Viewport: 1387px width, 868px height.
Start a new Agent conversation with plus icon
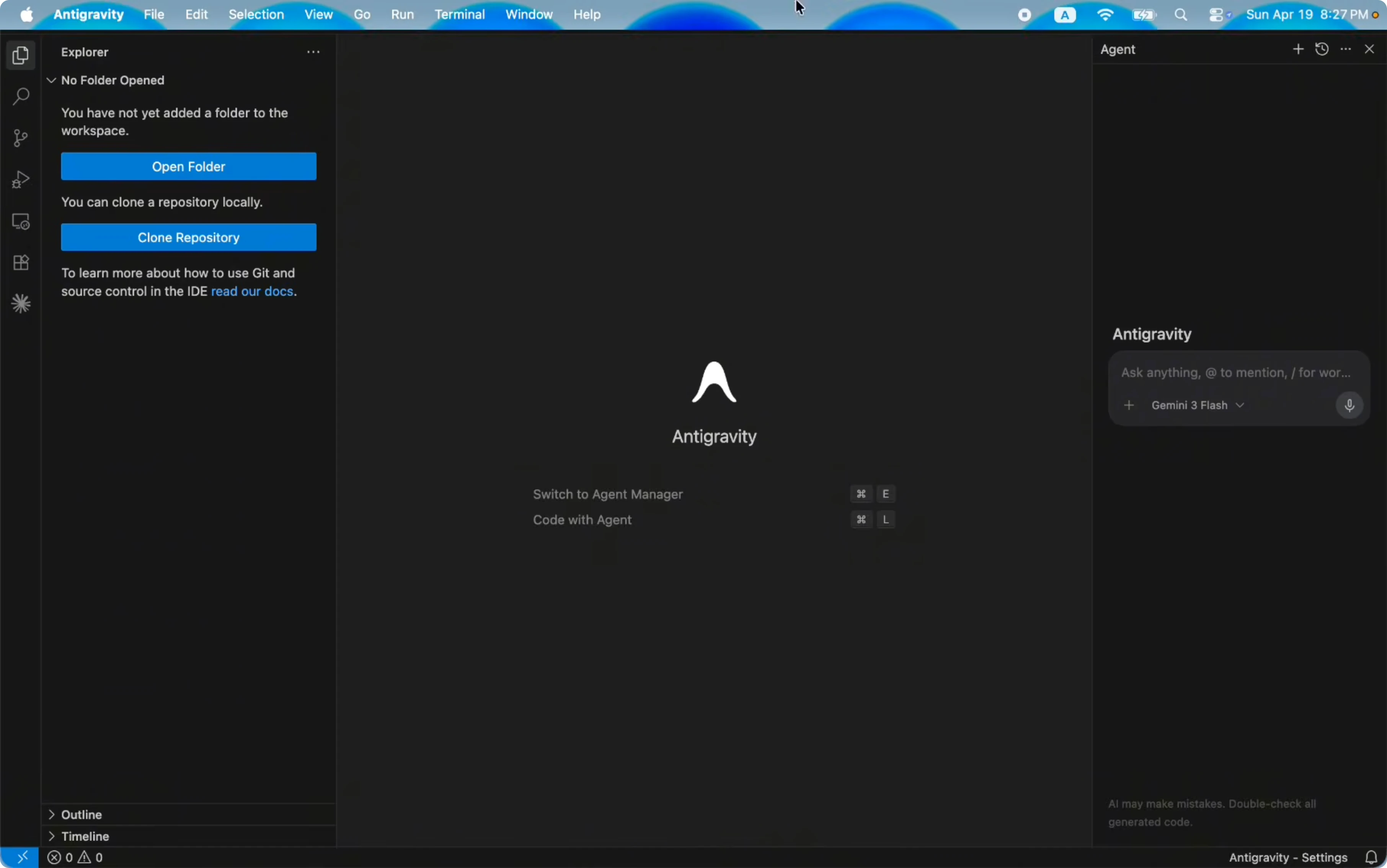(x=1297, y=49)
